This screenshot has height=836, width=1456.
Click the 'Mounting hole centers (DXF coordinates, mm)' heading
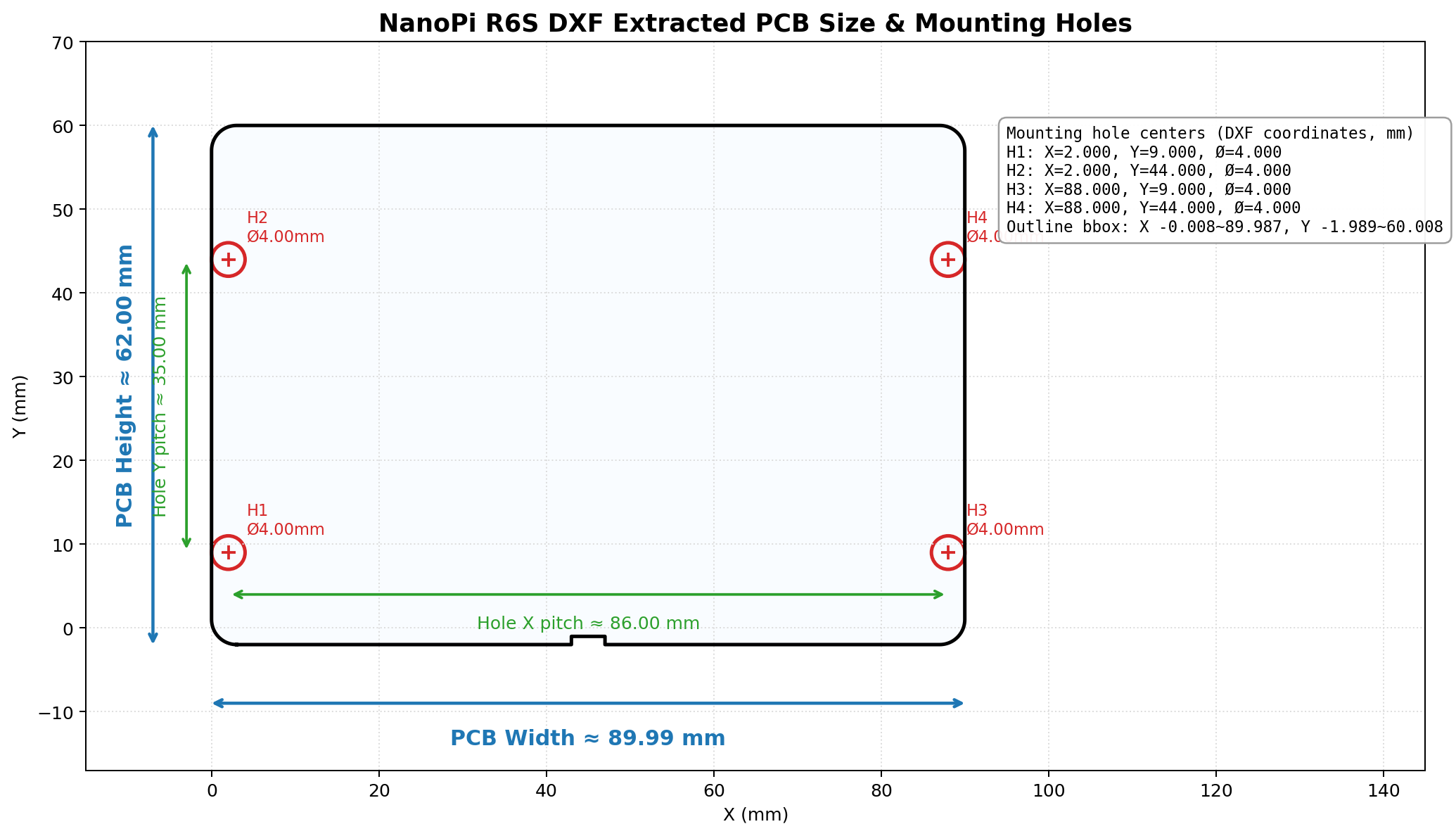[1210, 134]
